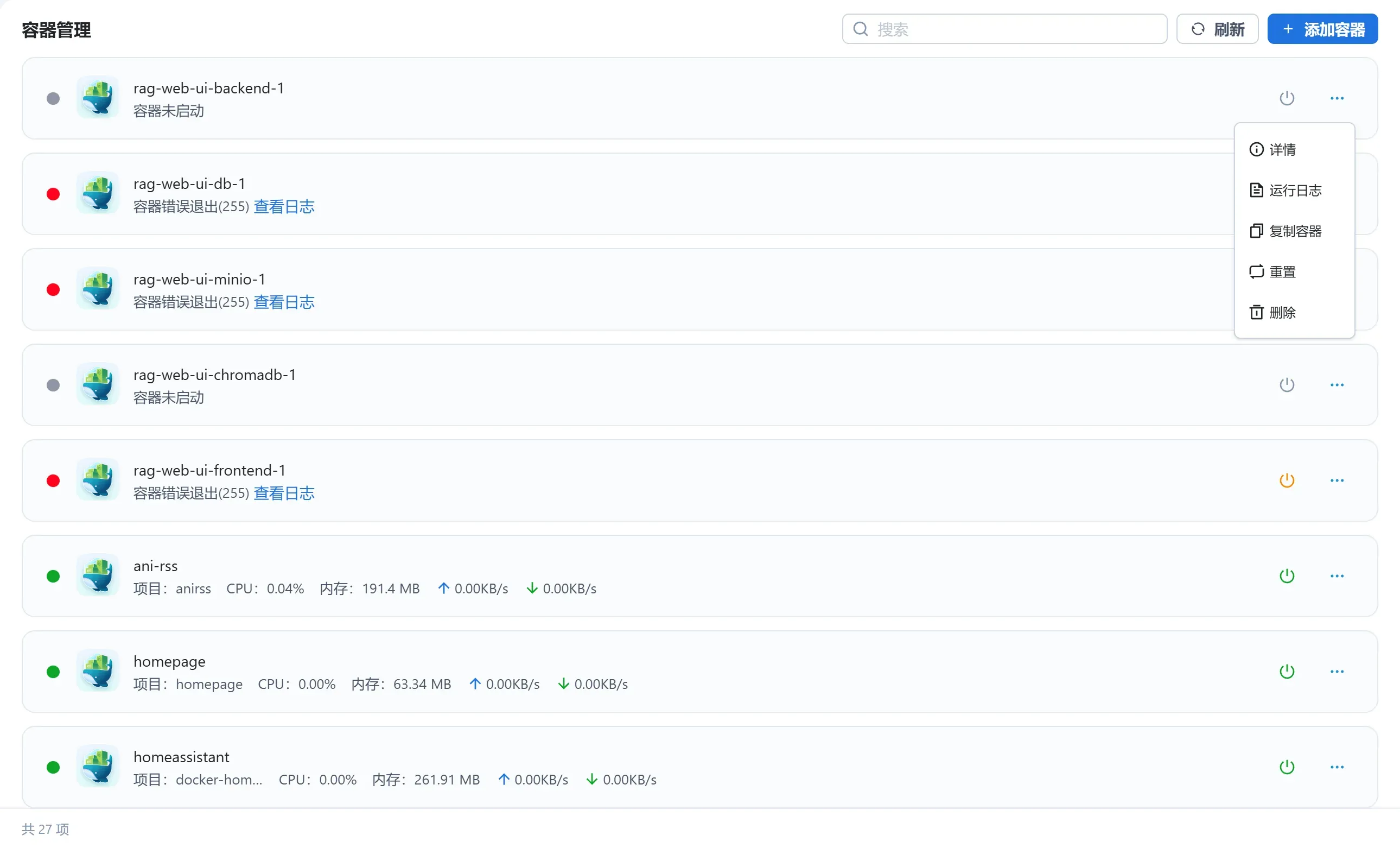Toggle power for rag-web-ui-chromadb-1 container
The width and height of the screenshot is (1400, 848).
(1287, 385)
